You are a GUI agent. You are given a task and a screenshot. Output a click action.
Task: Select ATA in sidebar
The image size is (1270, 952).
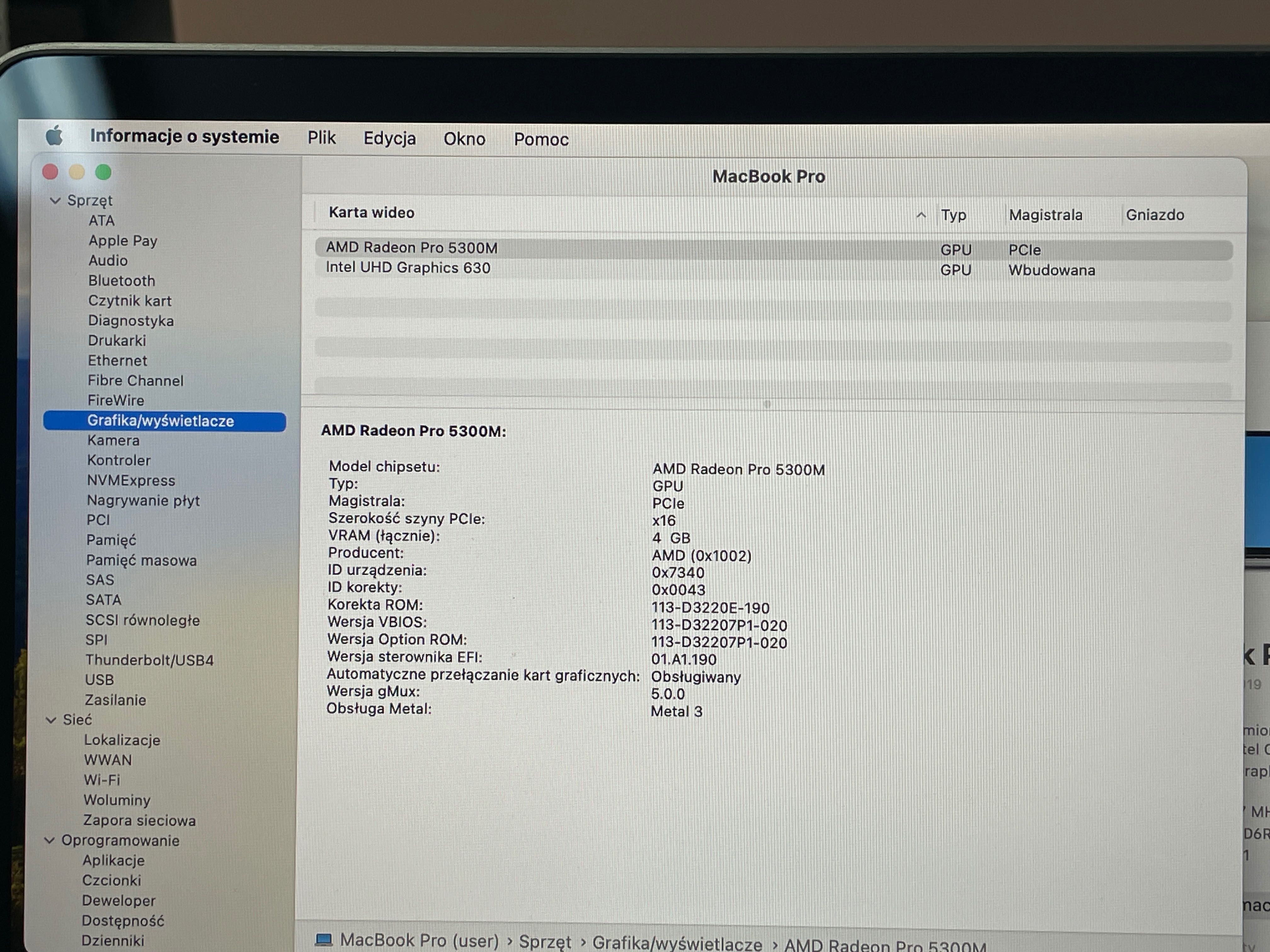(102, 220)
